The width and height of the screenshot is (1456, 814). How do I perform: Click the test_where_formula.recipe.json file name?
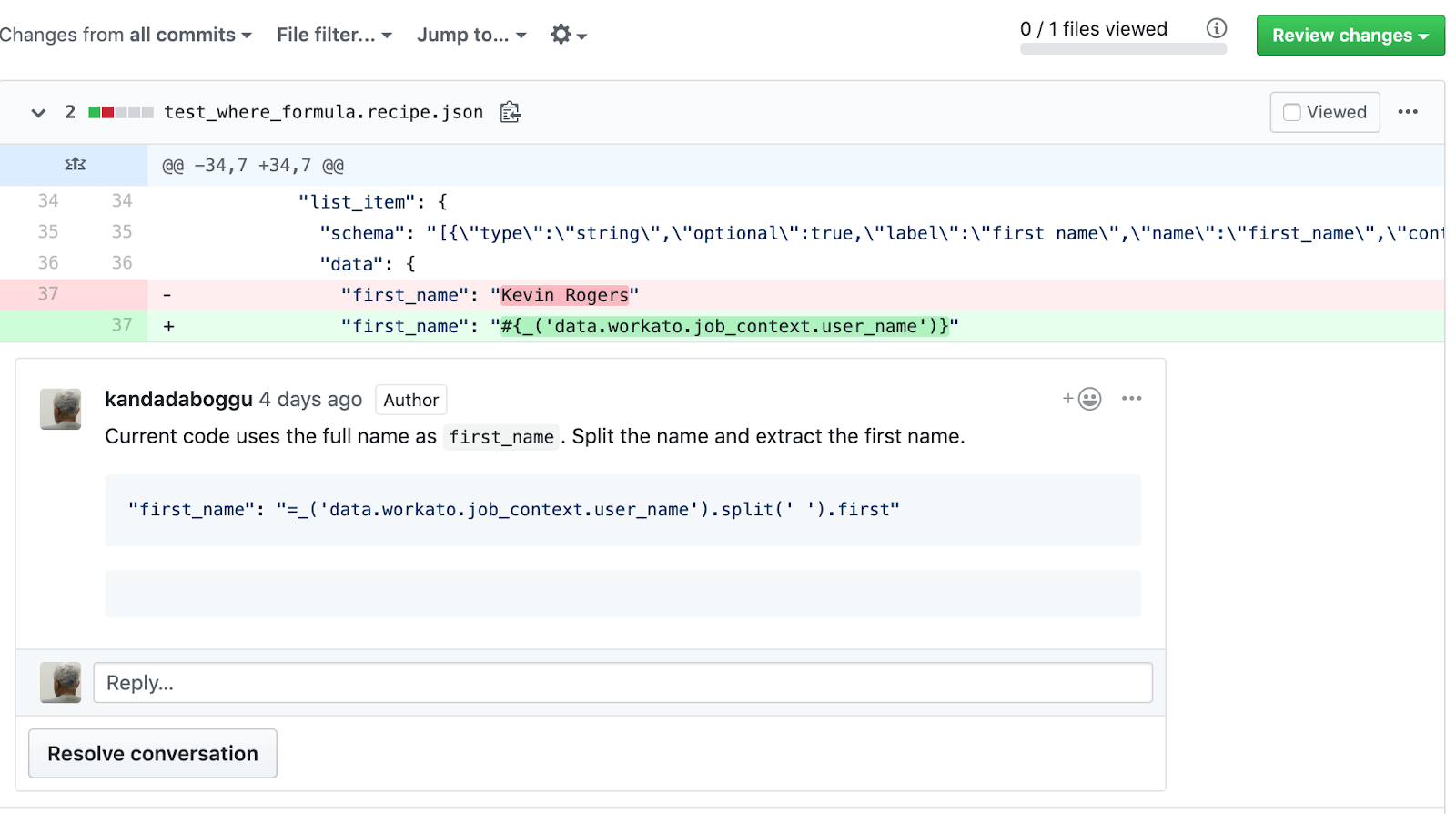(323, 112)
